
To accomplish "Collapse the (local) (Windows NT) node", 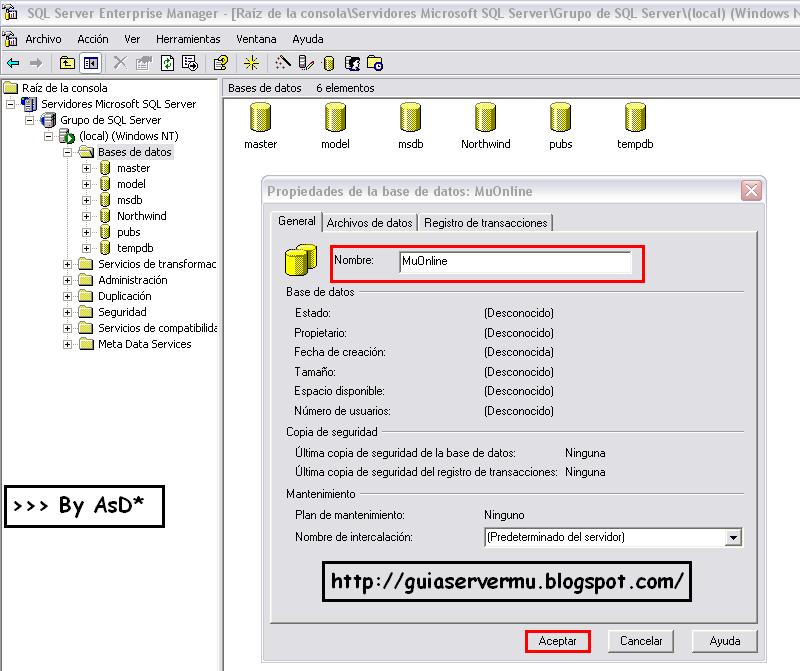I will [x=48, y=136].
